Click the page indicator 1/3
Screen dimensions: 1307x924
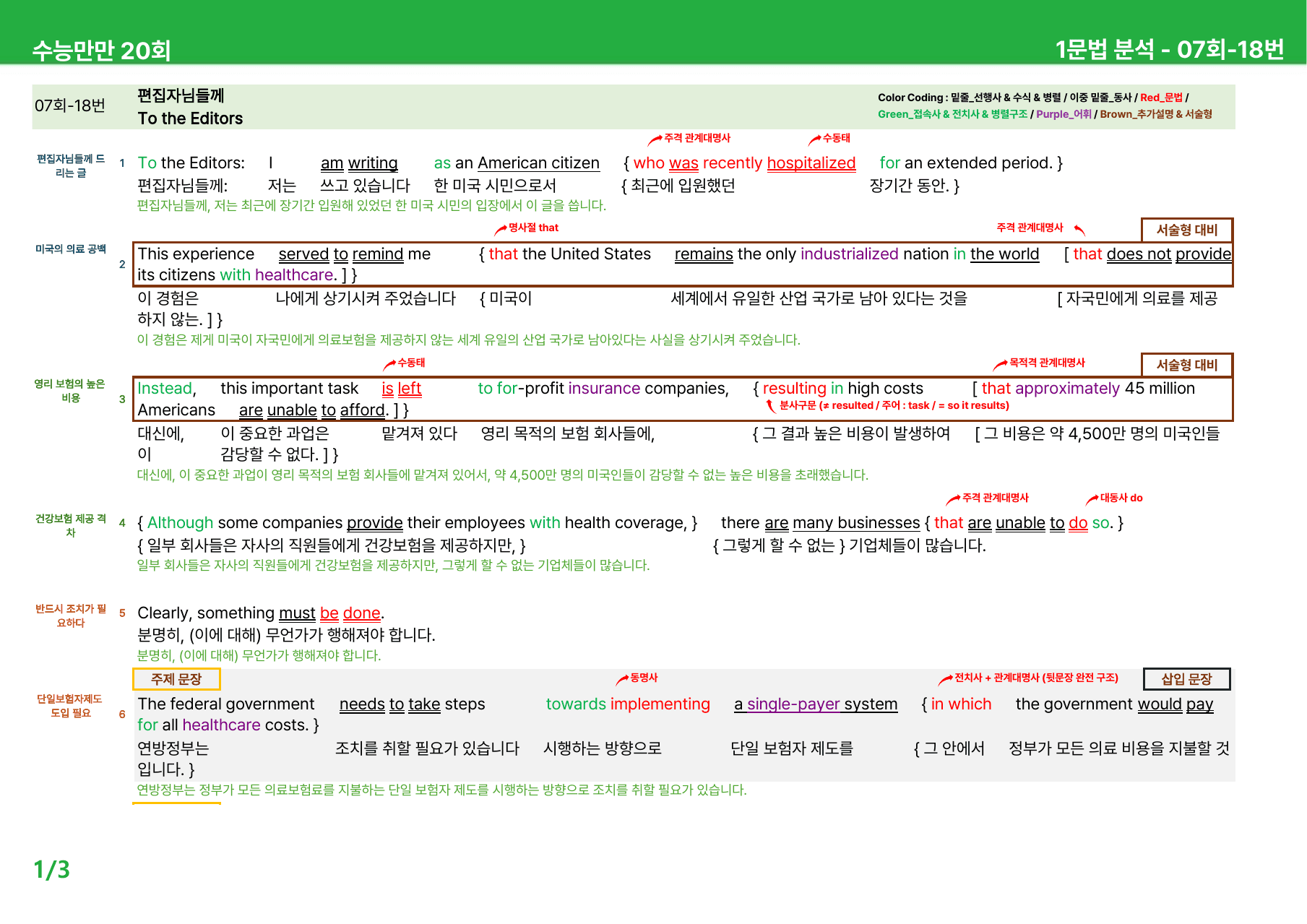51,869
